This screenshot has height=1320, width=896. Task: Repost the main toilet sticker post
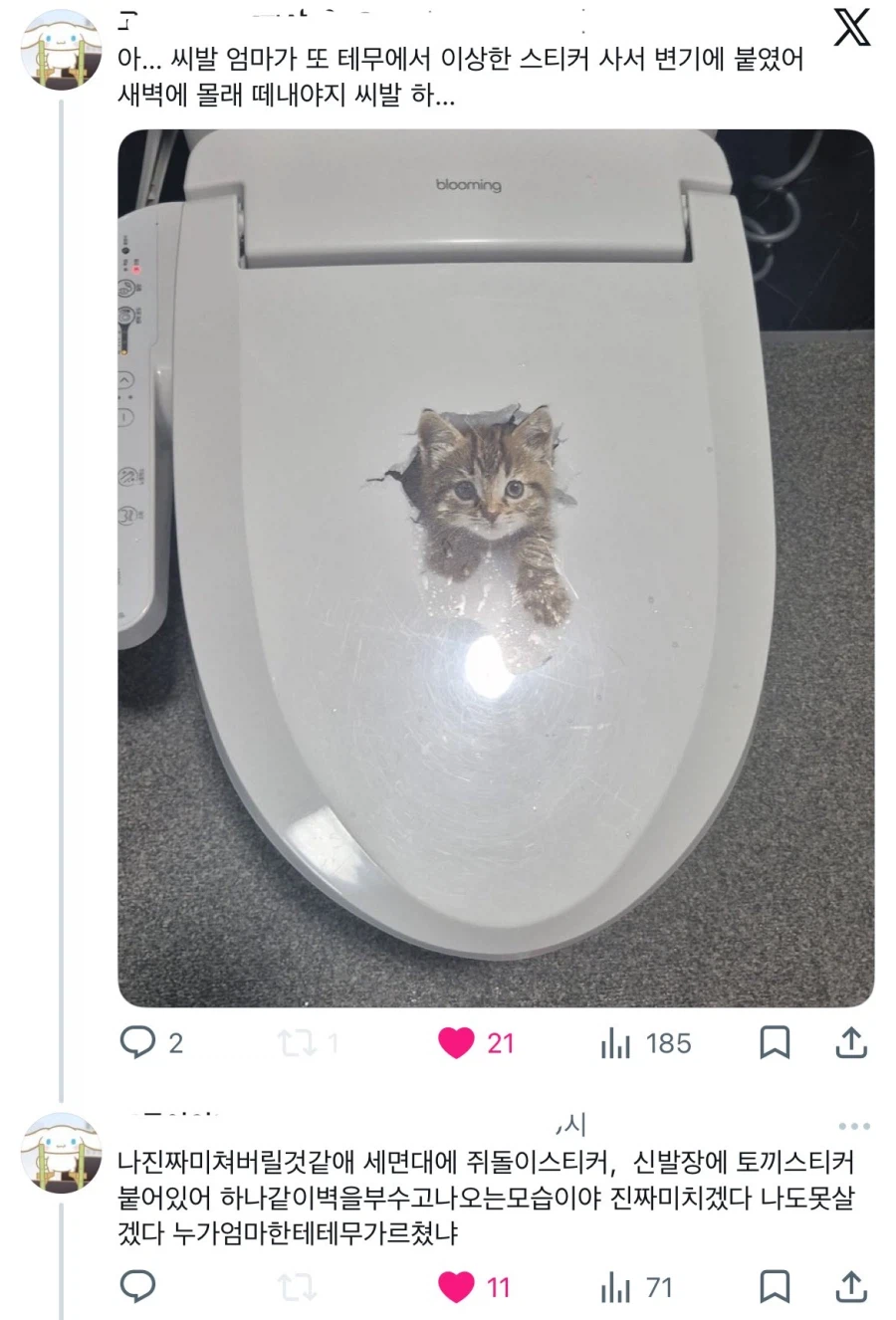296,1043
